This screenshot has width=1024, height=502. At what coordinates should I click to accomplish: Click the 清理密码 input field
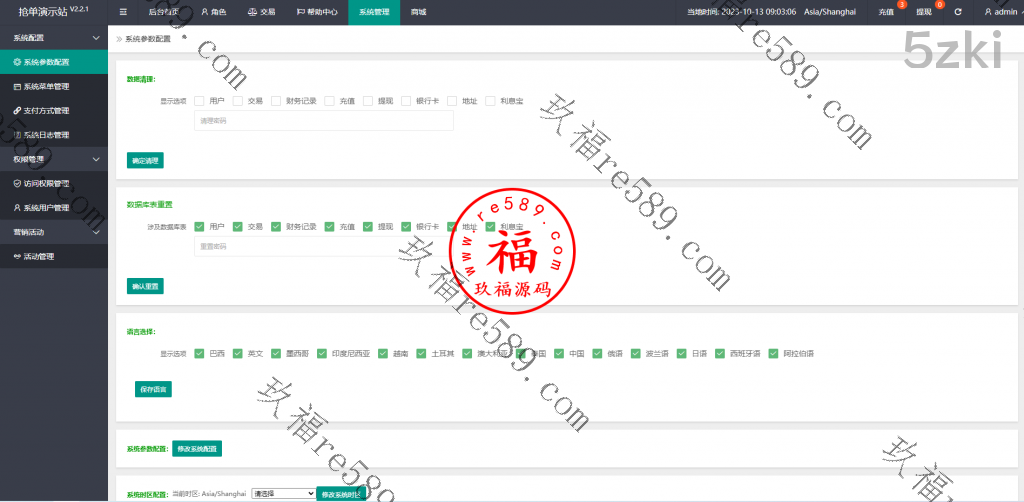pyautogui.click(x=323, y=121)
